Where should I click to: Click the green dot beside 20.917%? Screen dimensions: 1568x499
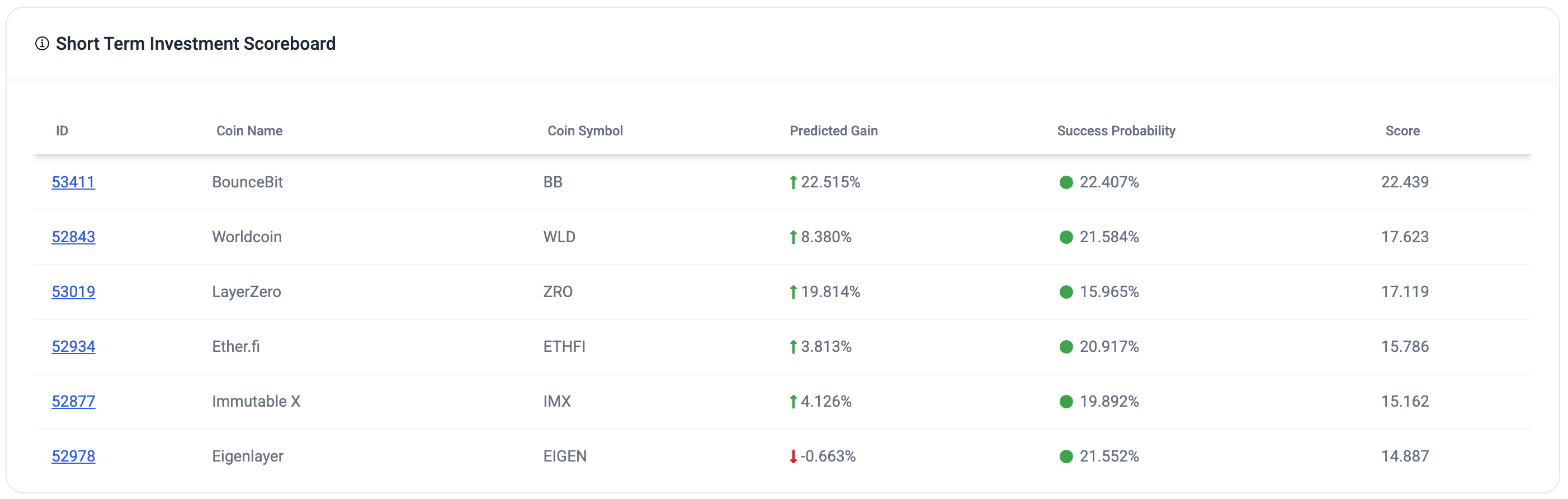(x=1066, y=347)
